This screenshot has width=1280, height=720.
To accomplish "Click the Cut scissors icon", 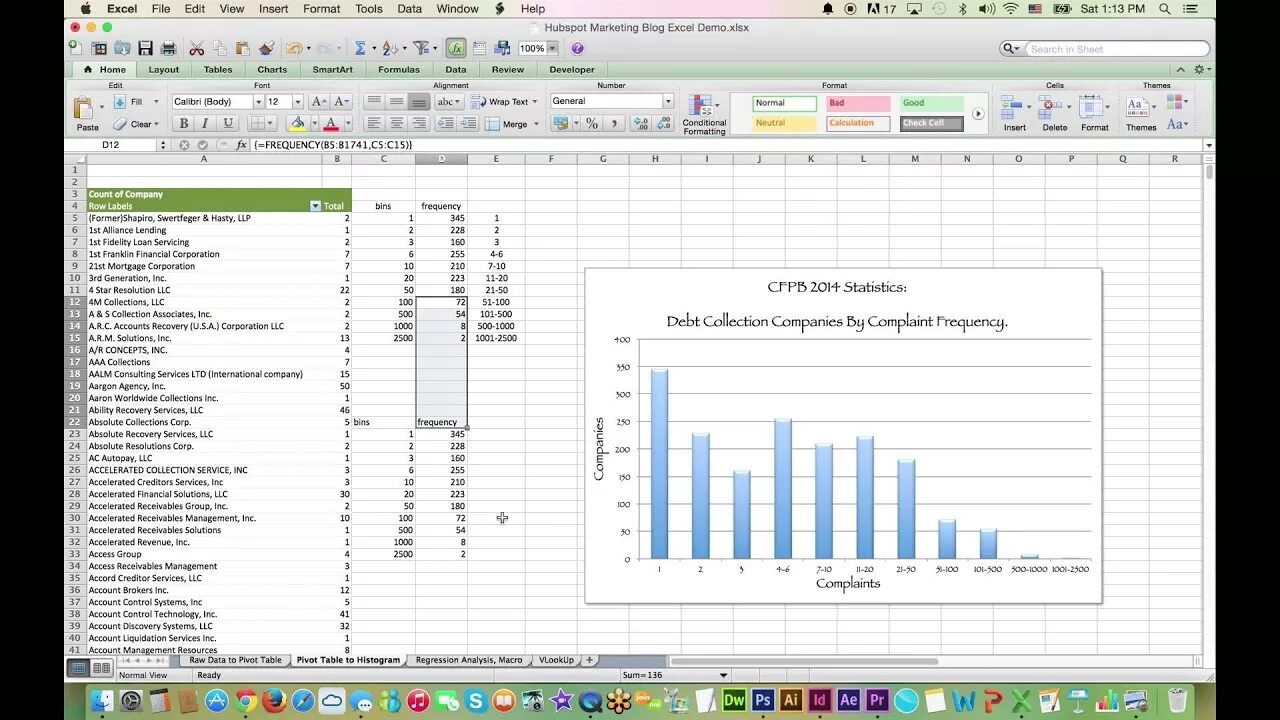I will pyautogui.click(x=196, y=48).
